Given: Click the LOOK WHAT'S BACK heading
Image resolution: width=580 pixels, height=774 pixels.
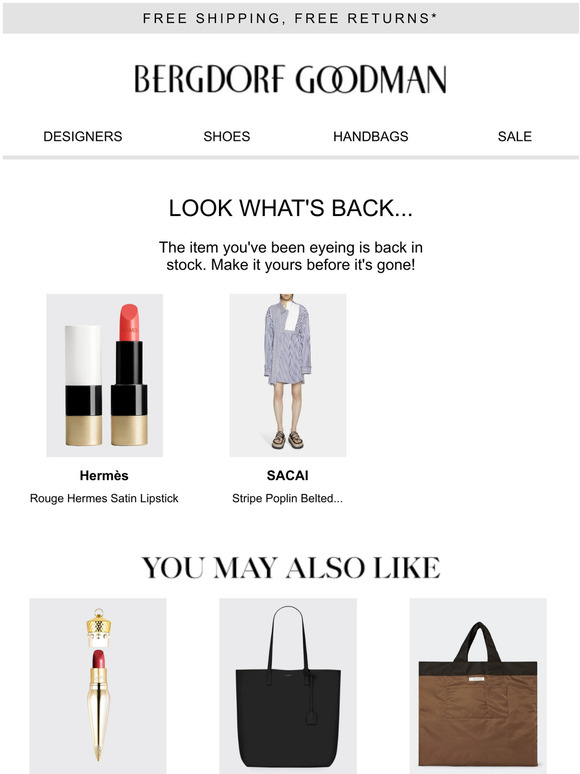Looking at the screenshot, I should click(x=290, y=208).
